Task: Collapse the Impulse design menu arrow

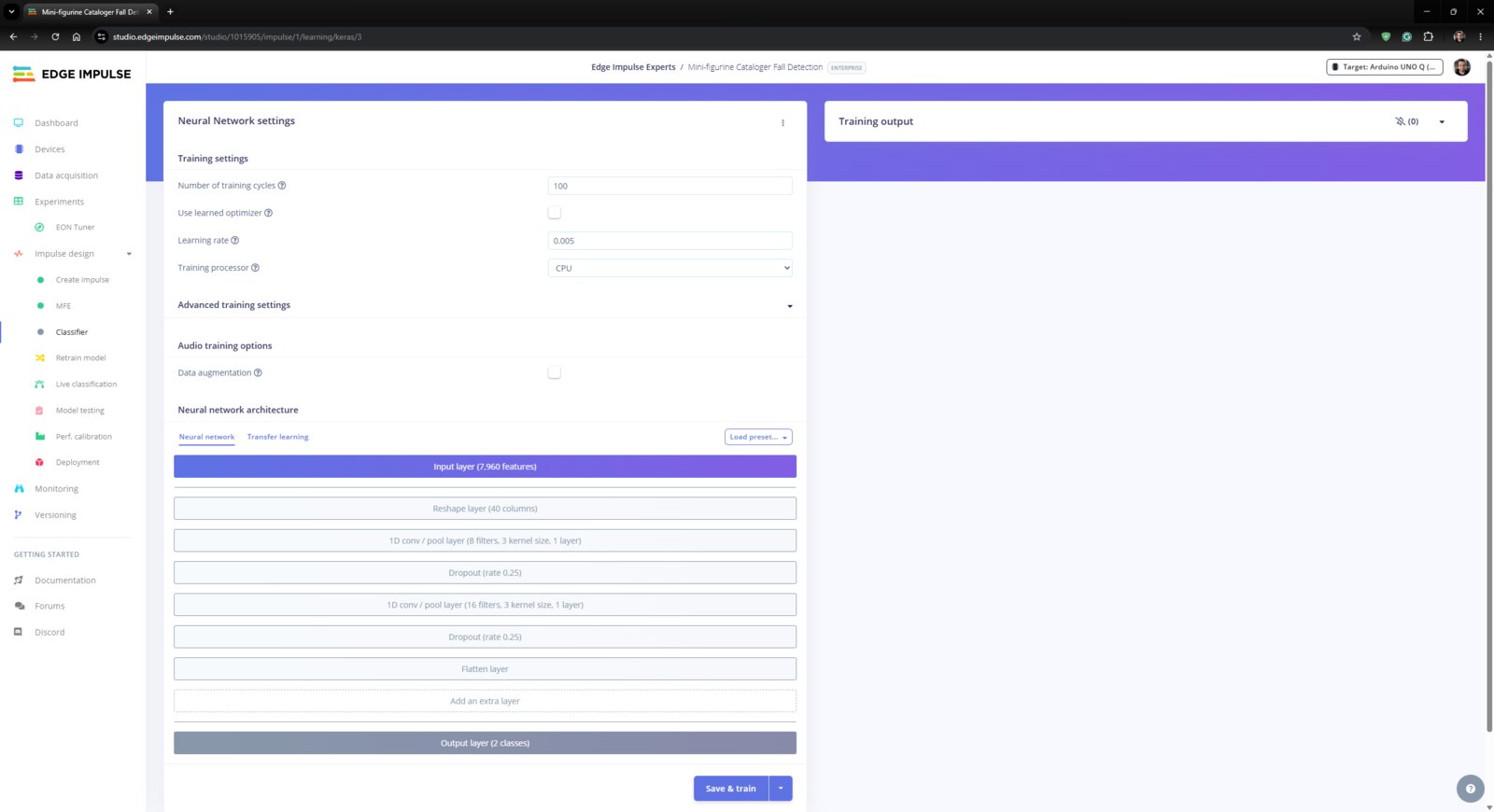Action: [129, 254]
